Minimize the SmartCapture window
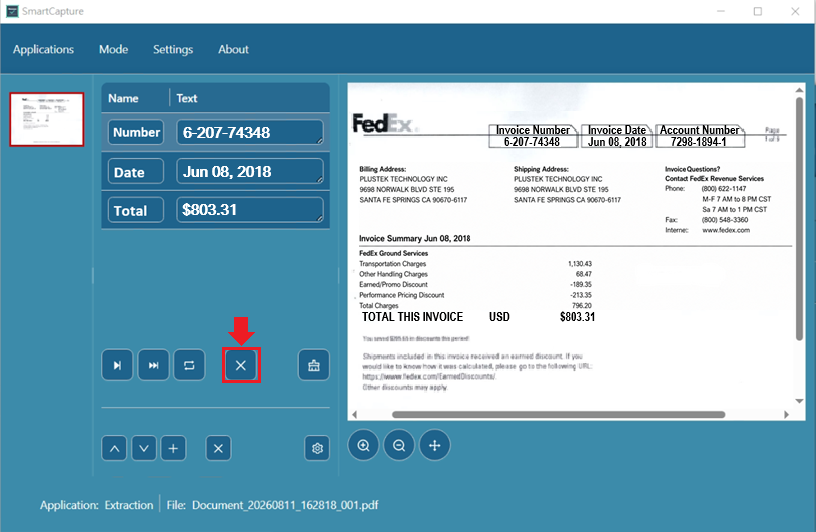Image resolution: width=816 pixels, height=532 pixels. (x=721, y=11)
